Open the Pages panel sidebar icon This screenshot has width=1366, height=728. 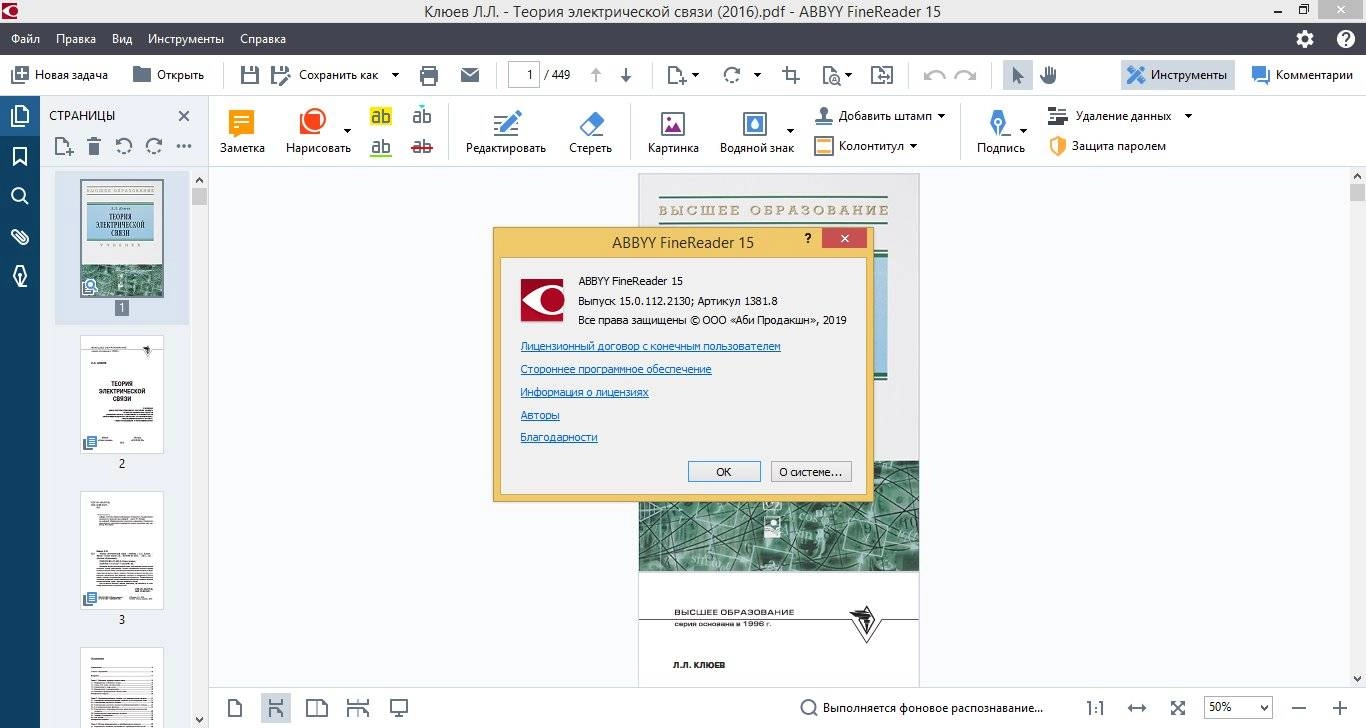tap(20, 117)
